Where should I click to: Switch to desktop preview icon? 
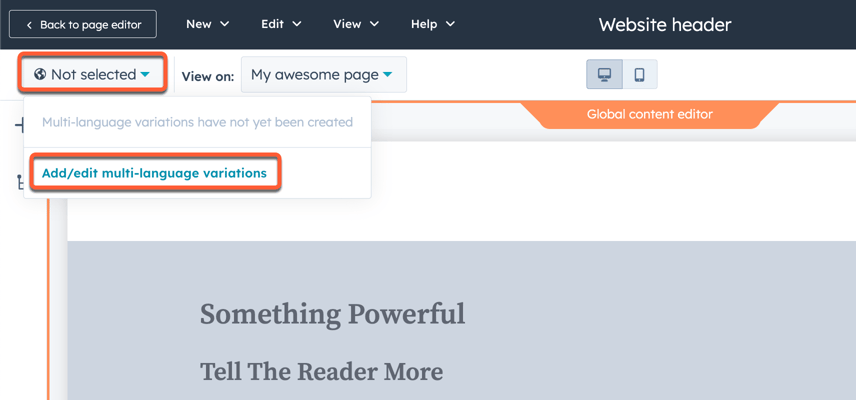pos(604,75)
